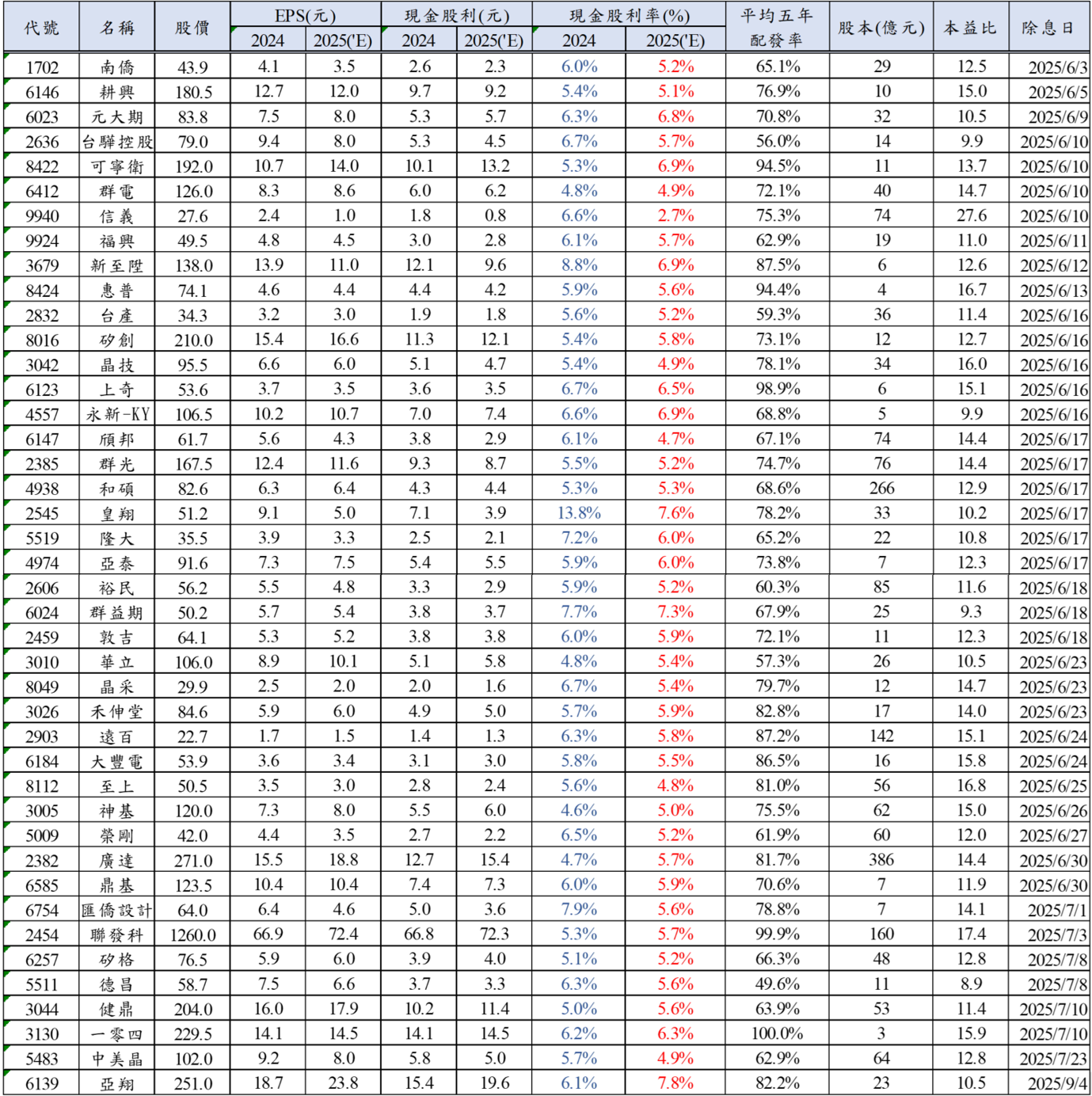Select the 現金股利率(%) header cell
Image resolution: width=1092 pixels, height=1096 pixels.
[x=629, y=15]
